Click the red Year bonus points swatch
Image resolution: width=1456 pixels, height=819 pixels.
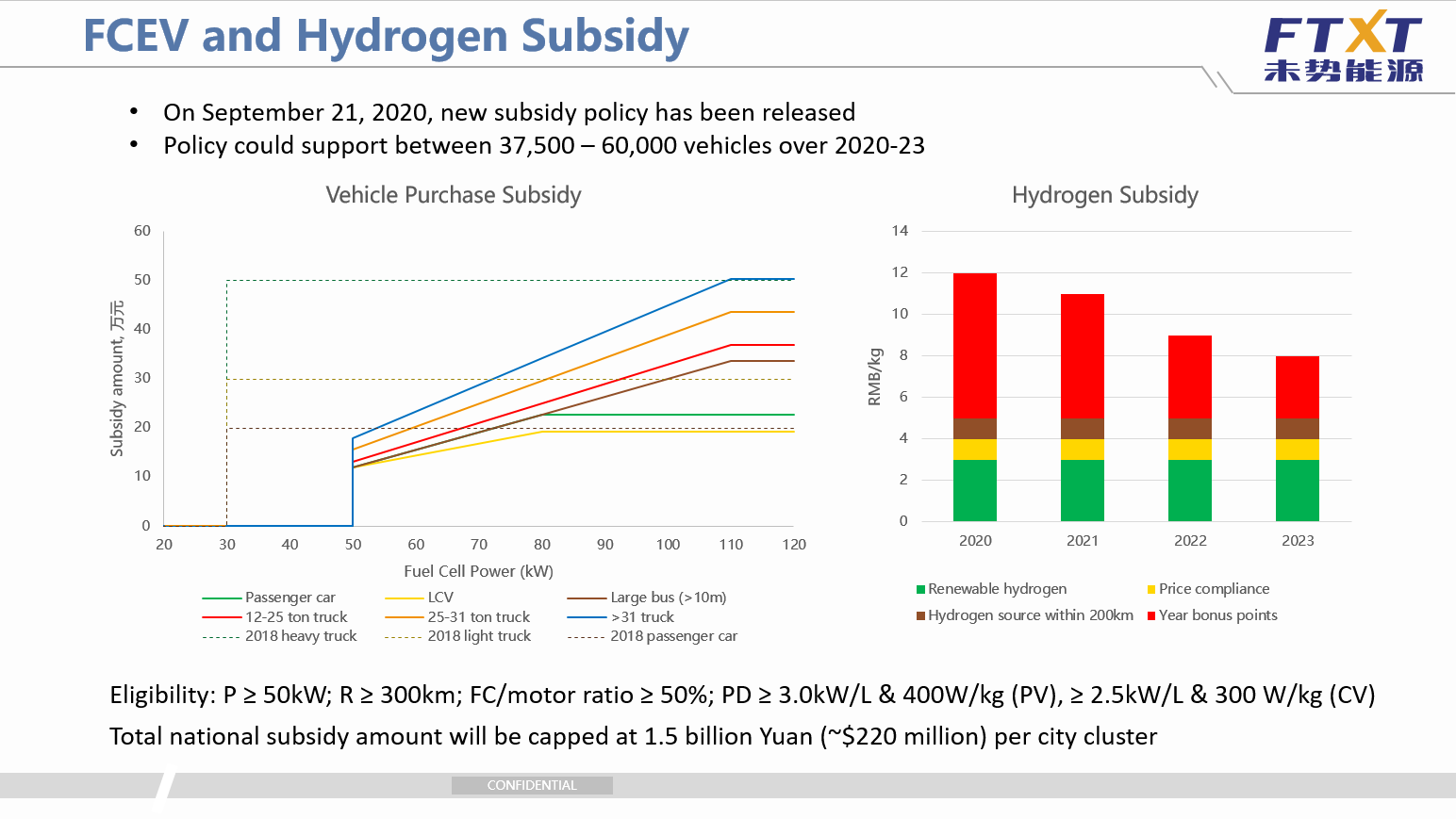click(x=1151, y=616)
